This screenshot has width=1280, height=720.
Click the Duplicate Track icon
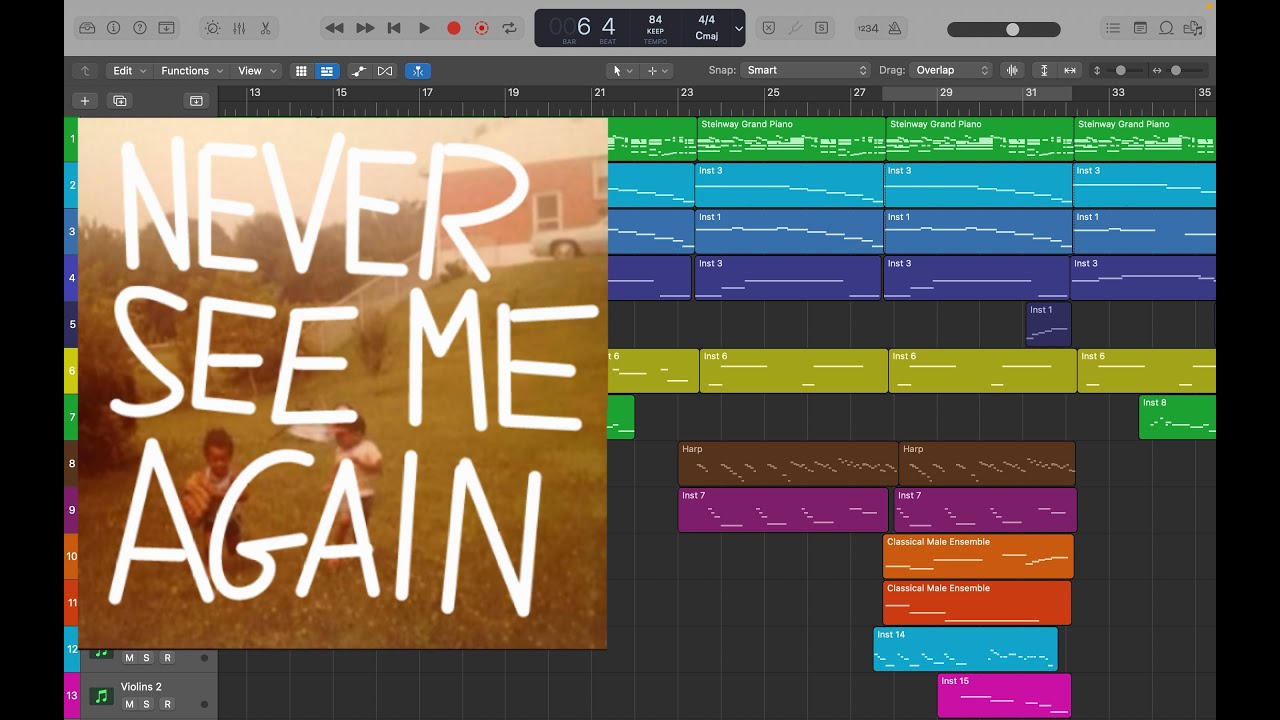[120, 101]
